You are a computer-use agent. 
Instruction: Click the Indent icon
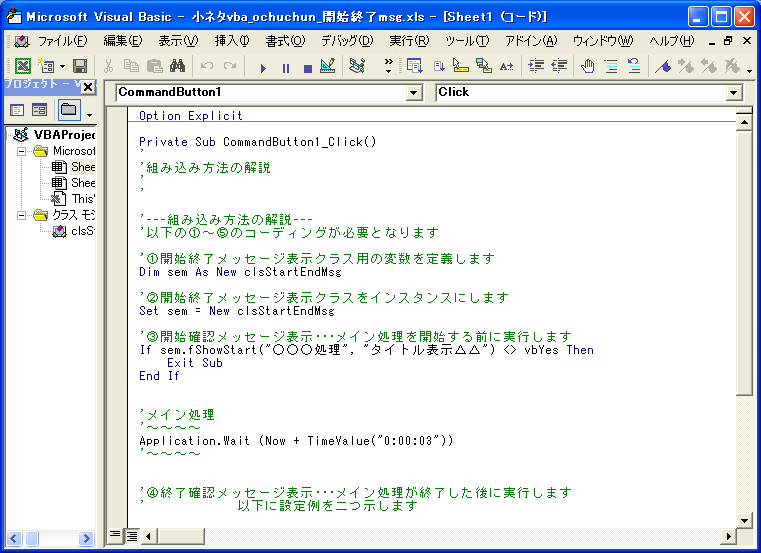pyautogui.click(x=536, y=66)
